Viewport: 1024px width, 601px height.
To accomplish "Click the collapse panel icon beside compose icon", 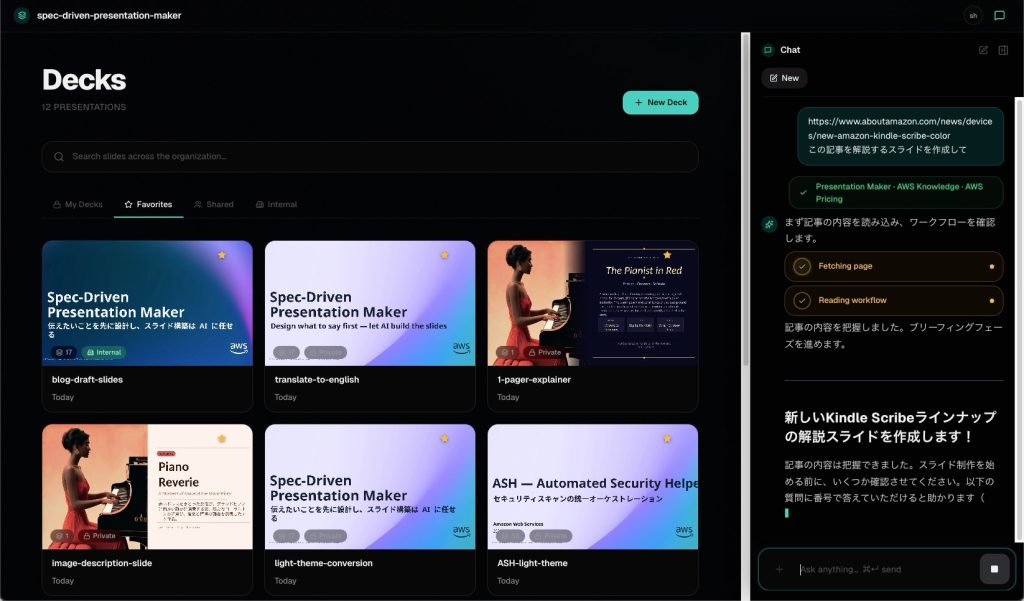I will [x=1004, y=49].
